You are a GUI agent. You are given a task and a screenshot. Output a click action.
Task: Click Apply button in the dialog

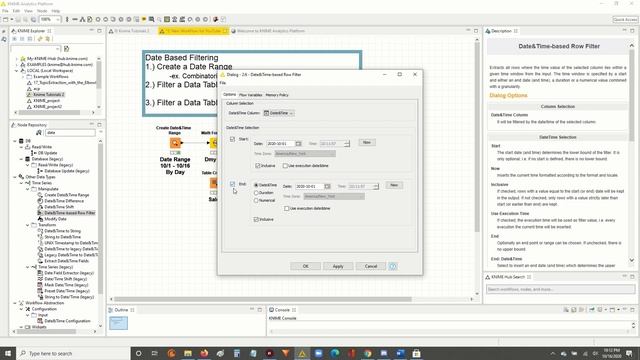pos(338,266)
